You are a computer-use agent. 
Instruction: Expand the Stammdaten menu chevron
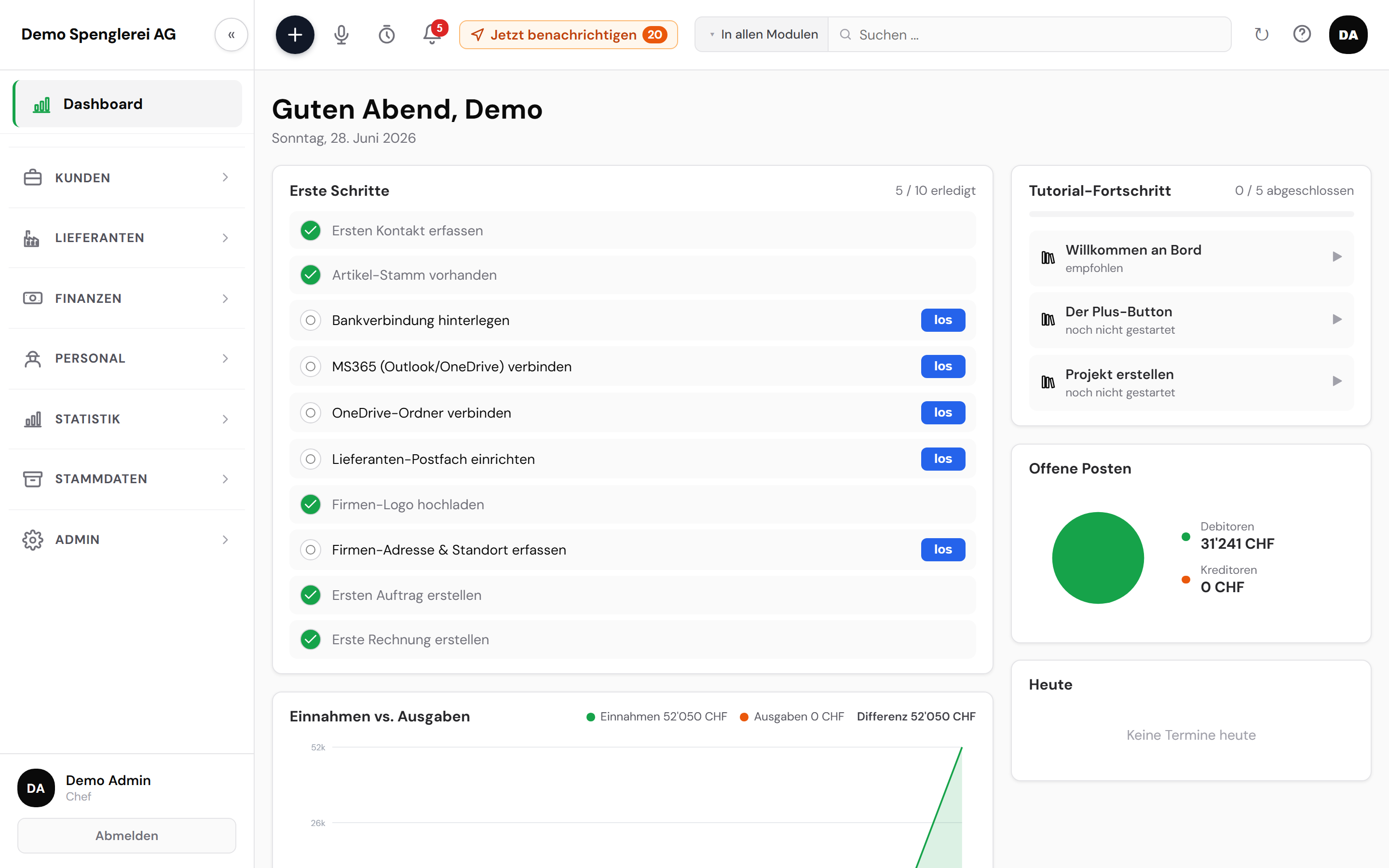tap(225, 479)
